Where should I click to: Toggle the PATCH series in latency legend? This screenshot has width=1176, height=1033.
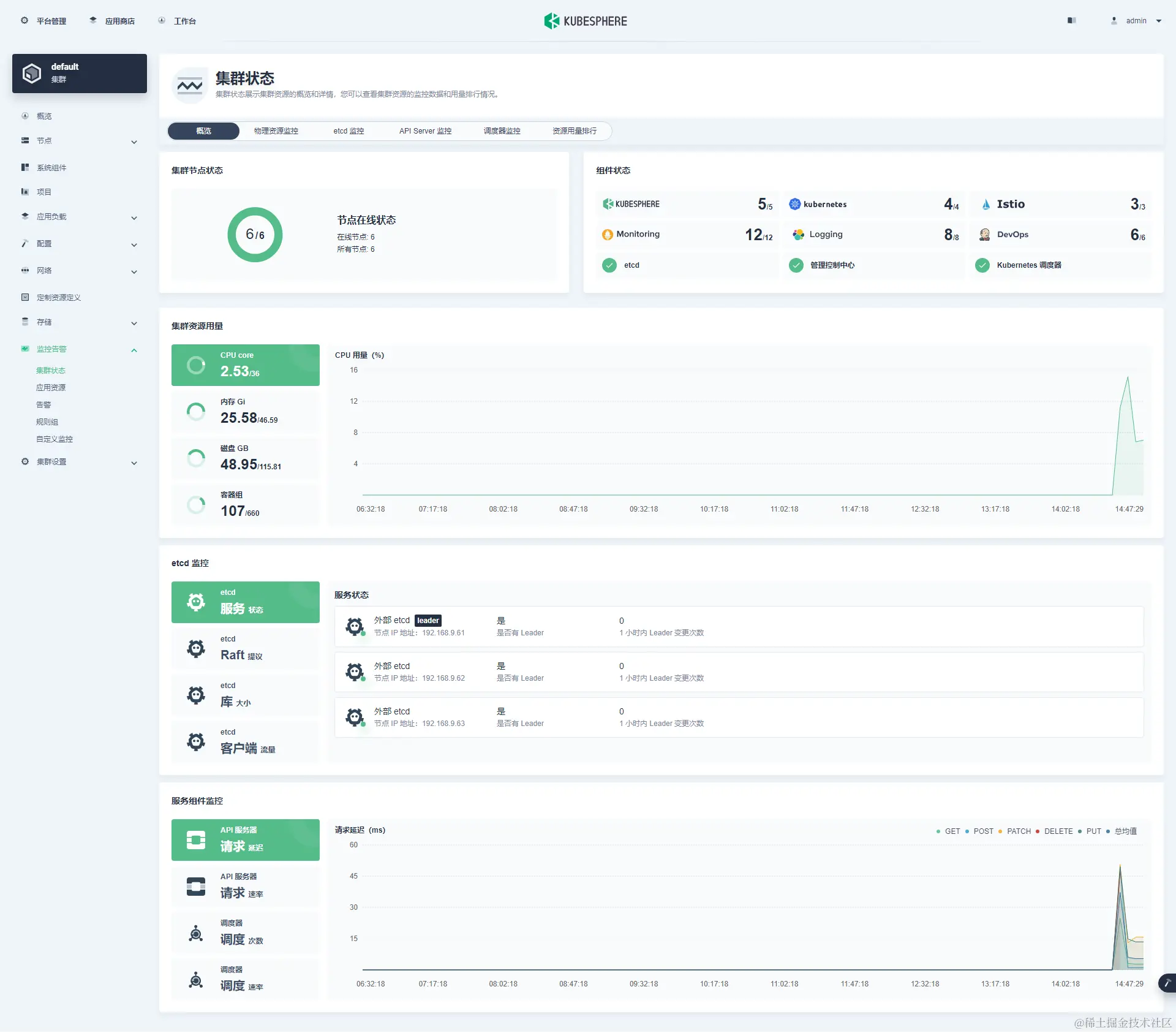pos(1018,831)
